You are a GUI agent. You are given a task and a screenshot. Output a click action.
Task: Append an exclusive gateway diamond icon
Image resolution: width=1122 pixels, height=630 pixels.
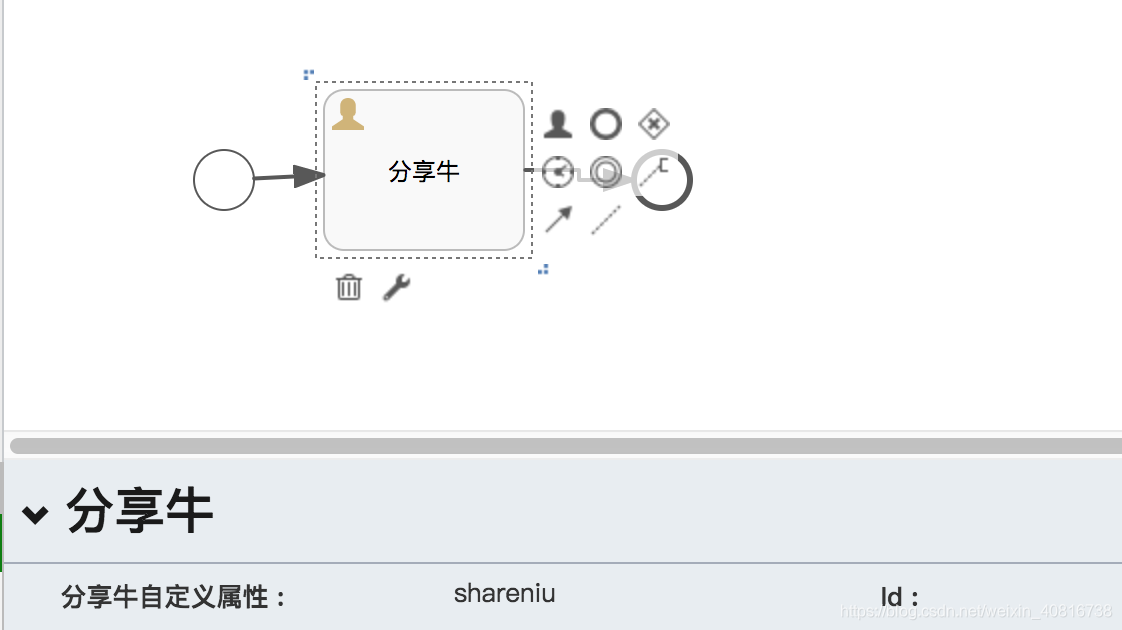653,123
